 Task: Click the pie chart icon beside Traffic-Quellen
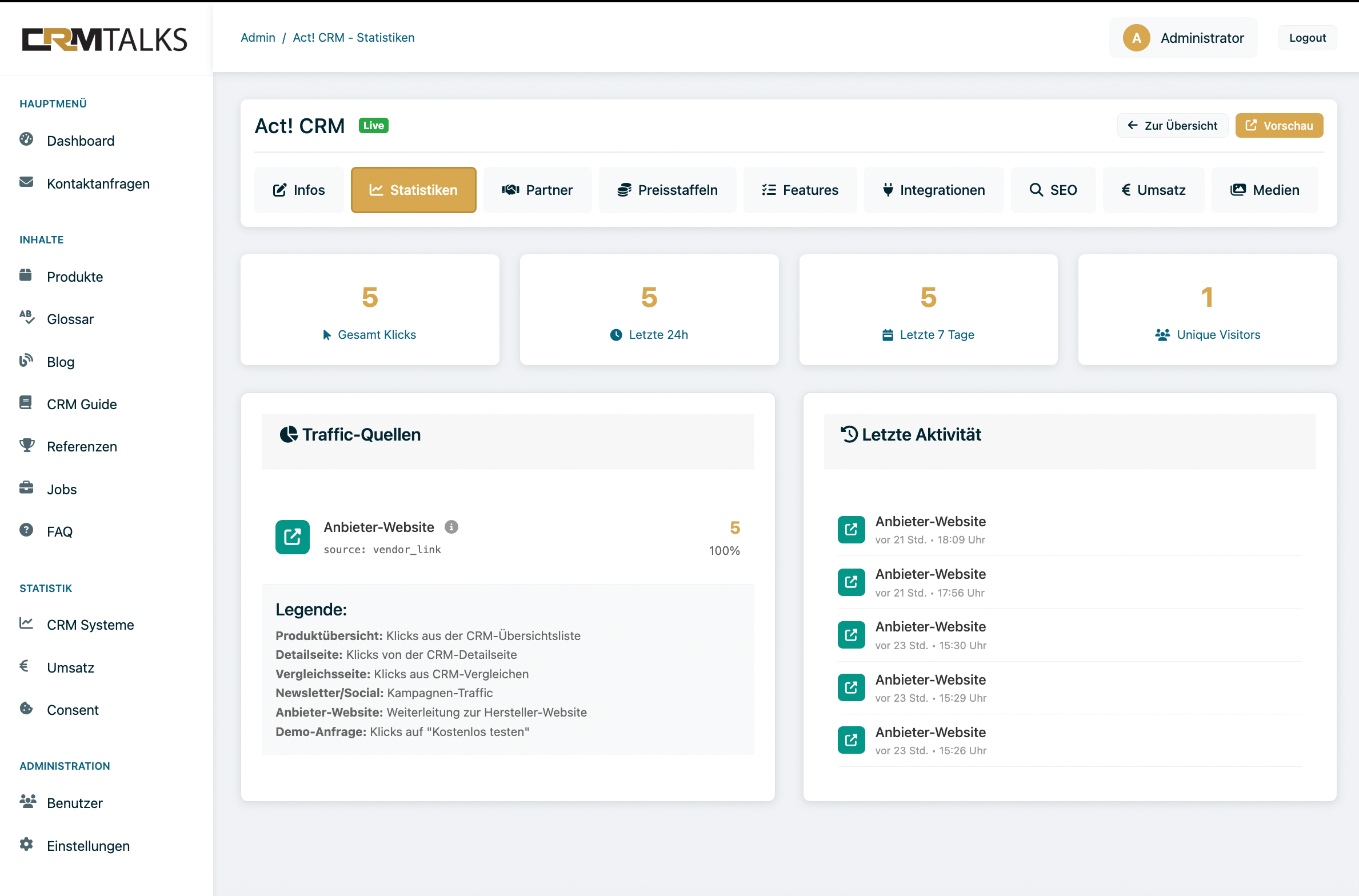click(x=289, y=434)
